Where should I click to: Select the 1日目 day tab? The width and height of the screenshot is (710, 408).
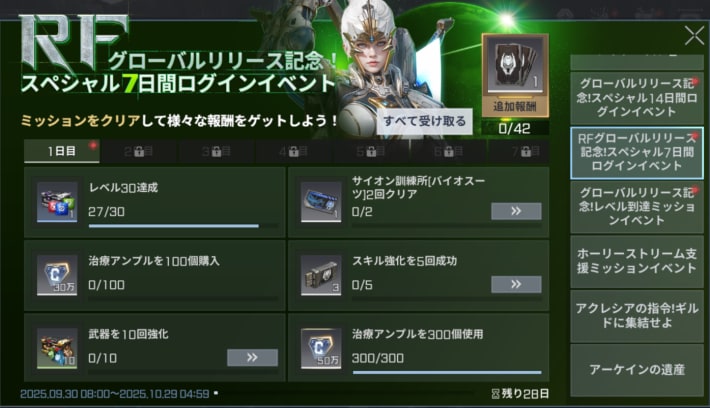tap(62, 151)
